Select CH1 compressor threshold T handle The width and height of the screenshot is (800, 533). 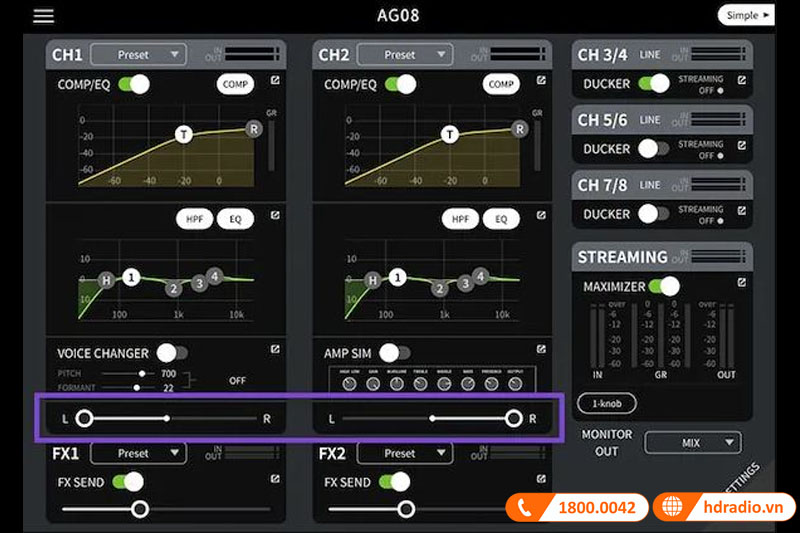pyautogui.click(x=184, y=134)
